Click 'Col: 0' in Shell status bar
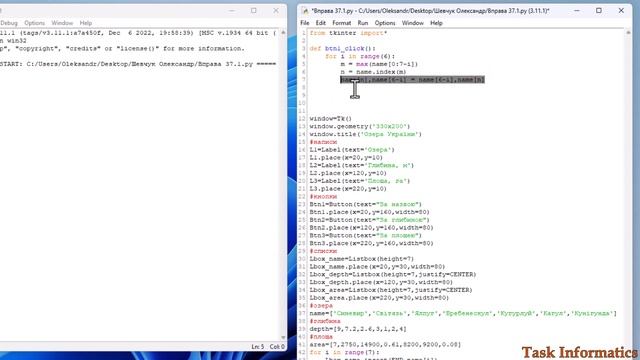640x360 pixels. [x=277, y=347]
